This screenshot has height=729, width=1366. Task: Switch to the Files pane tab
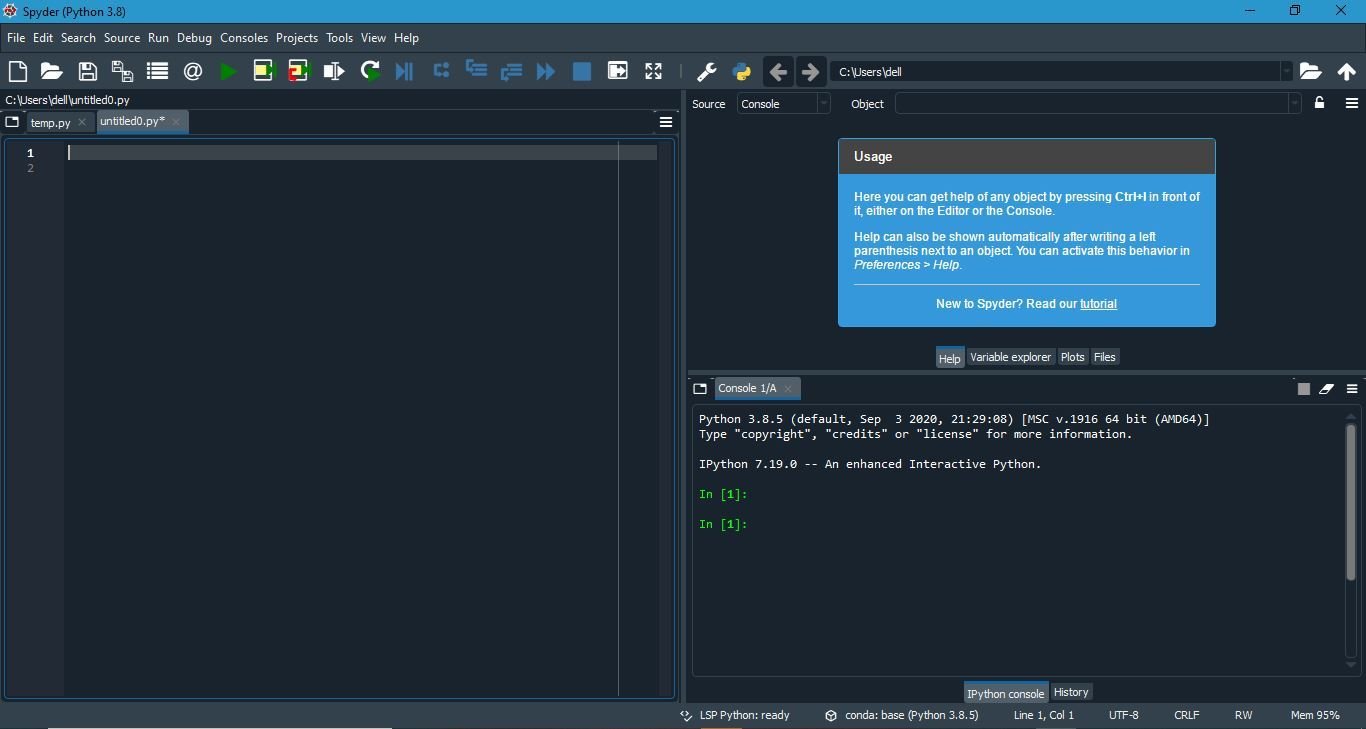[1105, 357]
